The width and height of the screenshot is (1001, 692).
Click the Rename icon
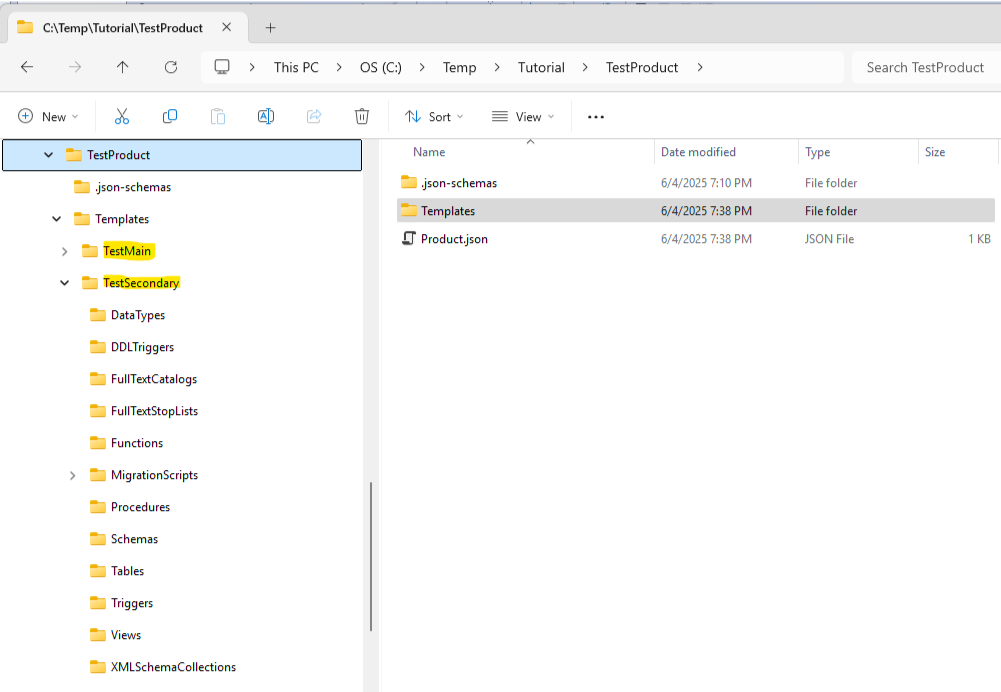click(265, 116)
